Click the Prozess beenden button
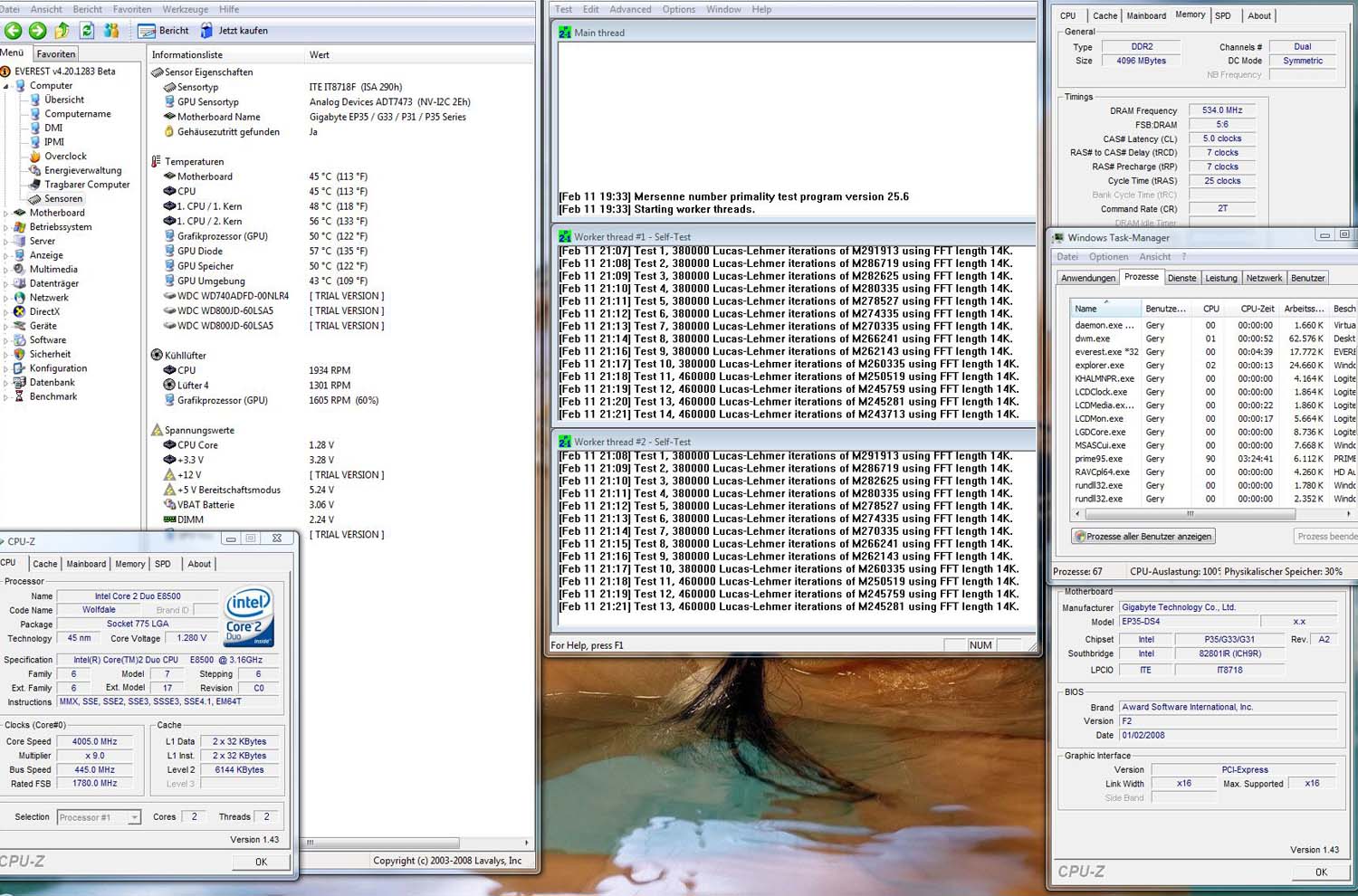The width and height of the screenshot is (1358, 896). [1326, 537]
